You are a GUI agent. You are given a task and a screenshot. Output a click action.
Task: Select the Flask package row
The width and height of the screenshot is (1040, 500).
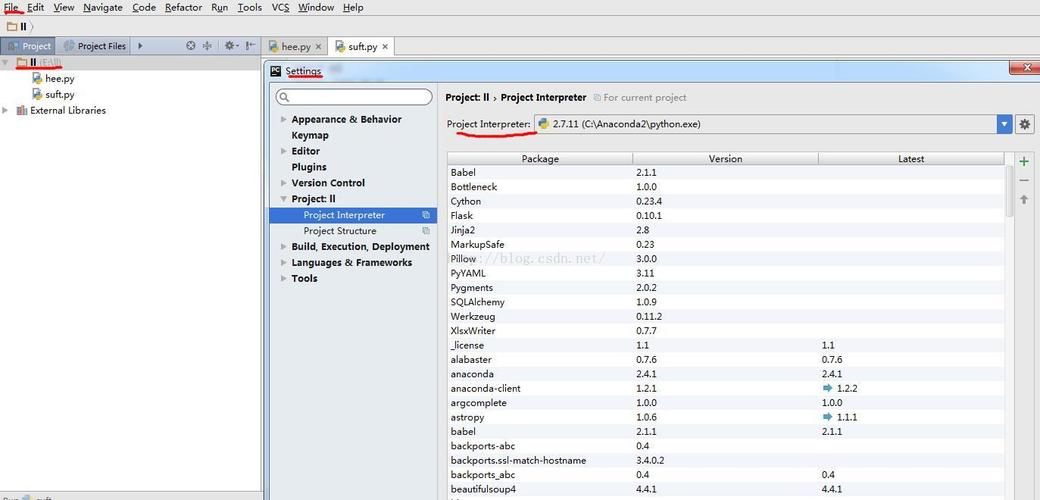(726, 216)
